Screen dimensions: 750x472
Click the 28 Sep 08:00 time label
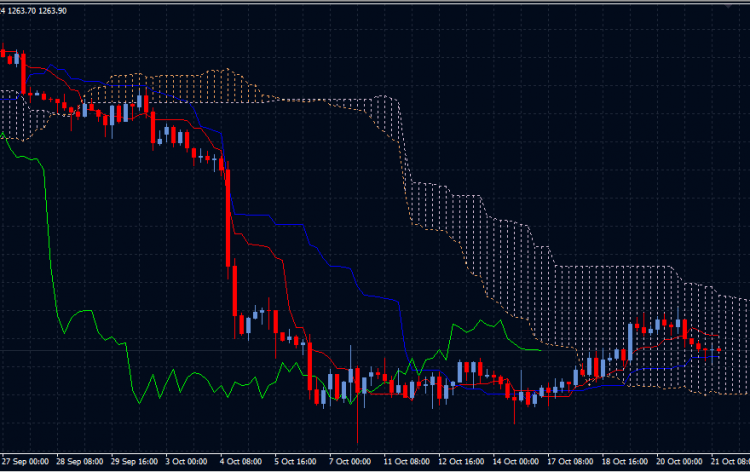pyautogui.click(x=80, y=462)
